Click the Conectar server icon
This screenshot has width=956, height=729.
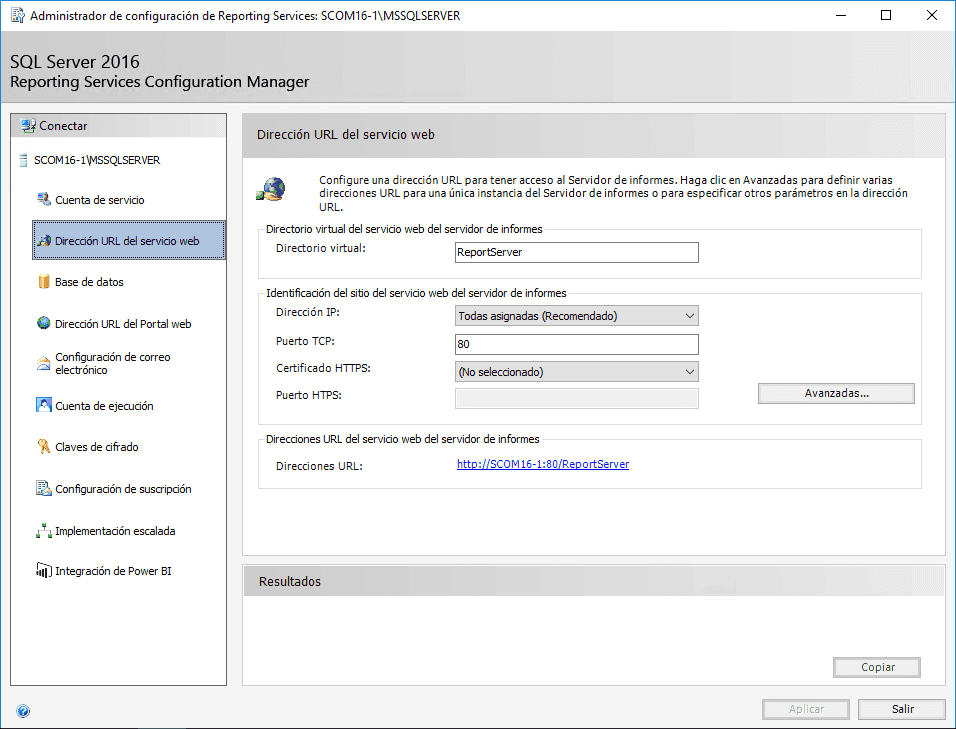(x=27, y=126)
